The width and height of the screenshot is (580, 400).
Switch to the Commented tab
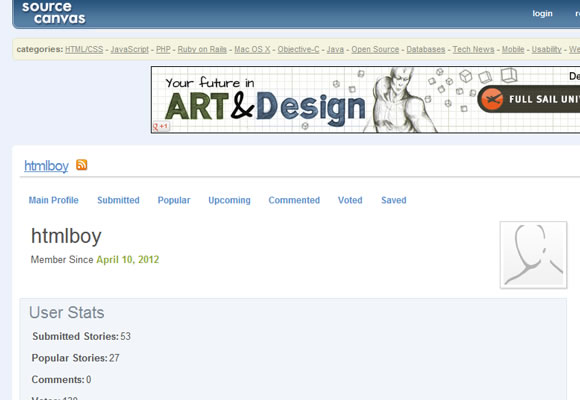tap(294, 200)
